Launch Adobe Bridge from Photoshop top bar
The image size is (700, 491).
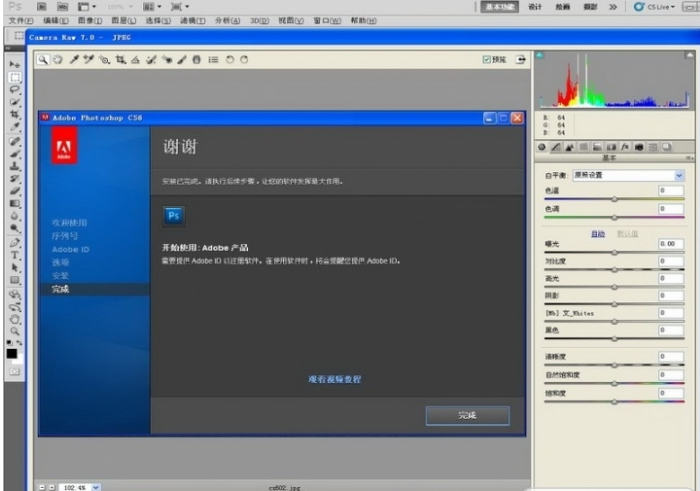click(x=42, y=7)
